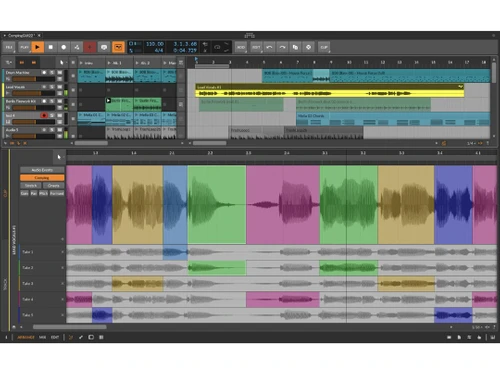
Task: Click the play position display 3.1.3.68
Action: [x=185, y=44]
